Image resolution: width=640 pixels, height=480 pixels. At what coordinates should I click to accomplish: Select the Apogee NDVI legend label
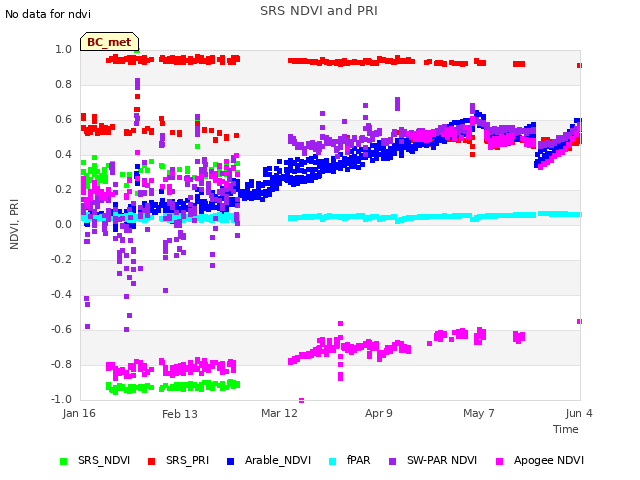point(549,460)
